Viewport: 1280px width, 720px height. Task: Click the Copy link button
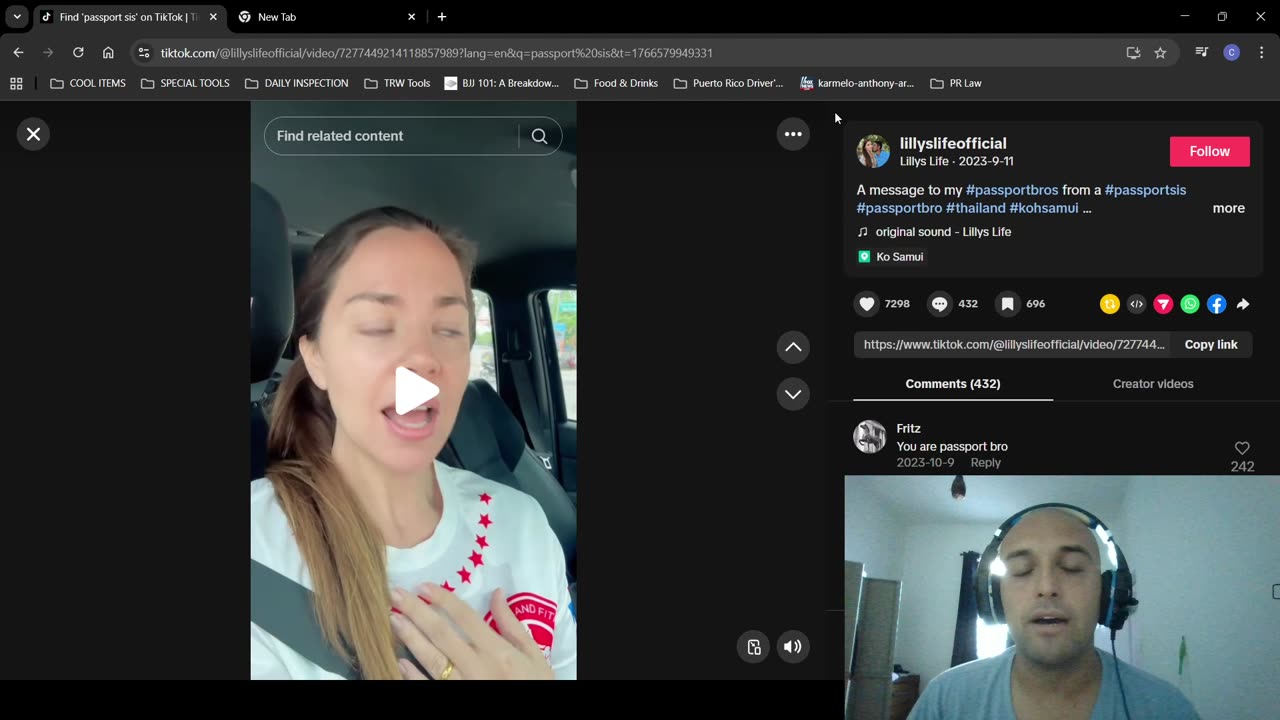pyautogui.click(x=1211, y=344)
